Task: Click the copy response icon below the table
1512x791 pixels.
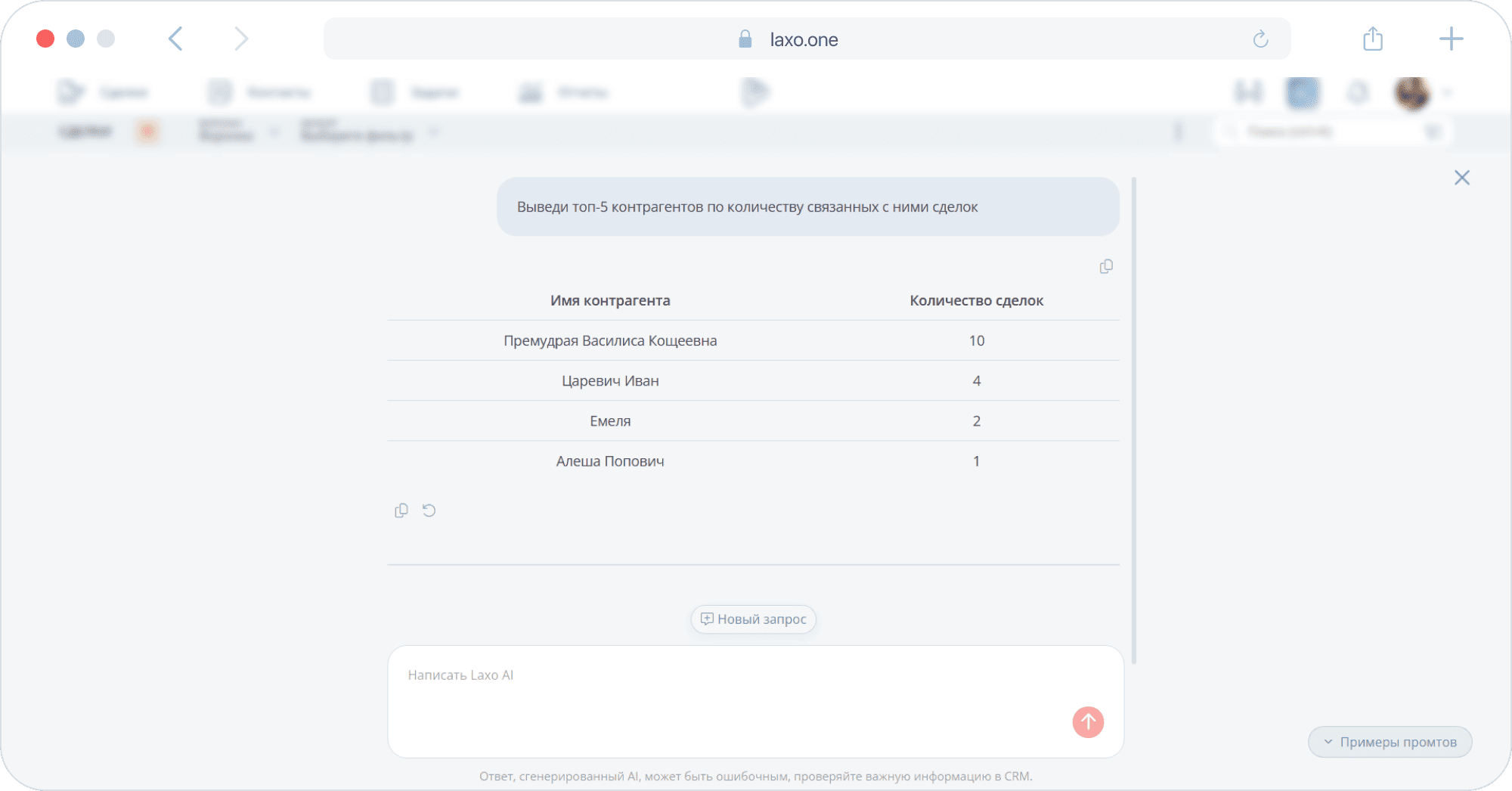Action: coord(401,510)
